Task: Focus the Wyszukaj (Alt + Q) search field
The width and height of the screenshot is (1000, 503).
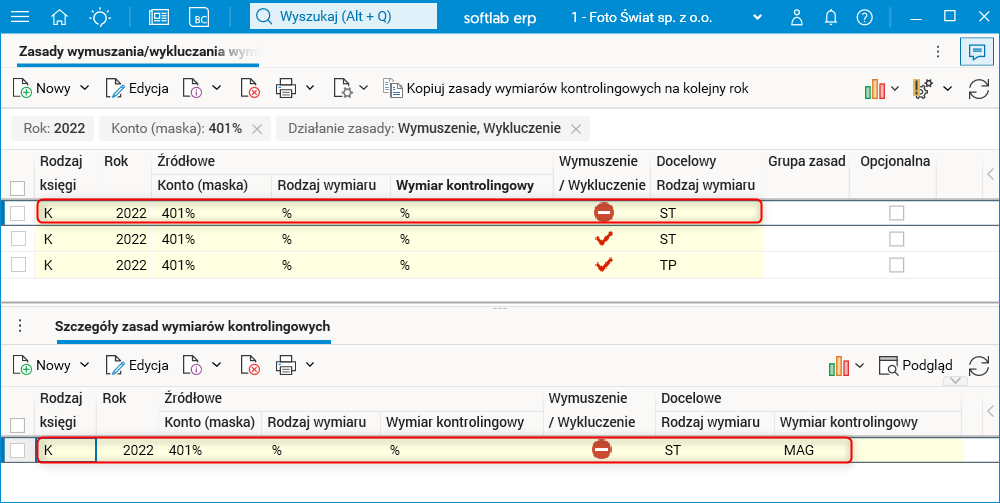Action: pos(343,17)
